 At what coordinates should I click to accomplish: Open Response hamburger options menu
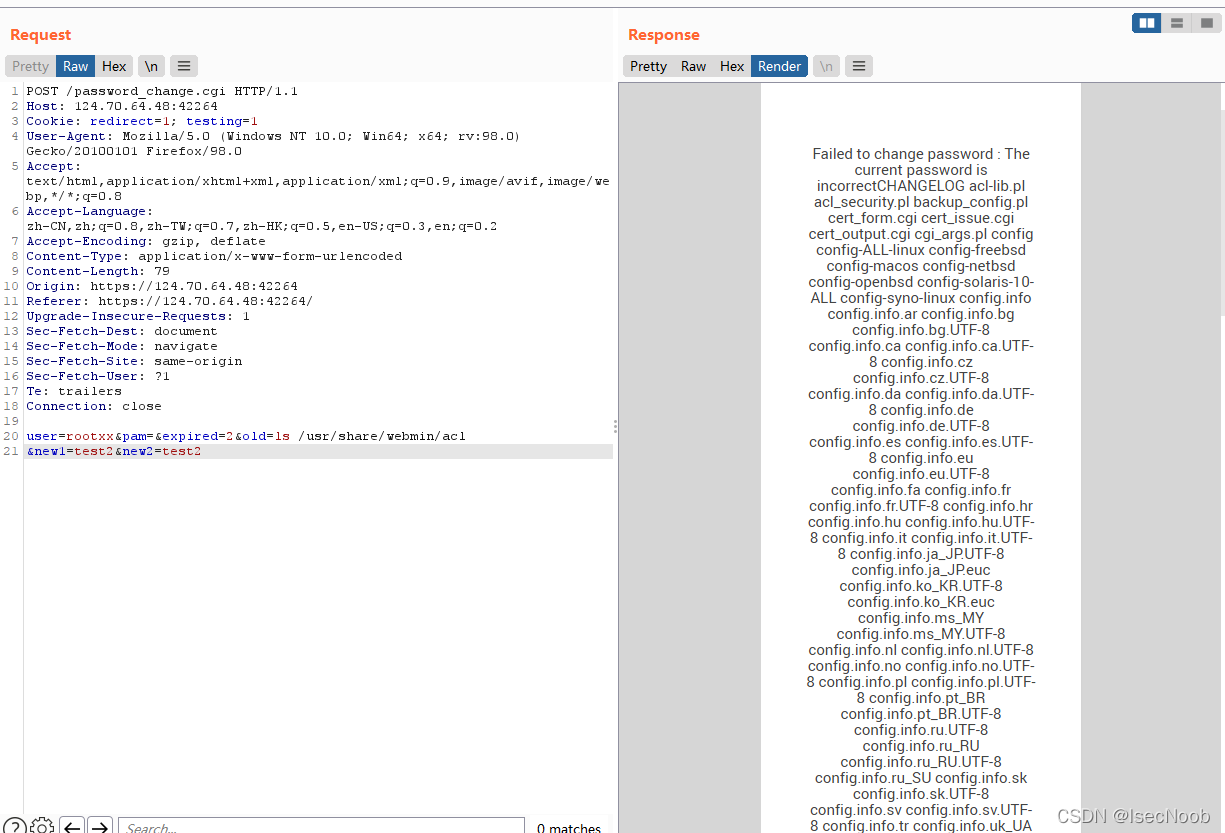859,66
